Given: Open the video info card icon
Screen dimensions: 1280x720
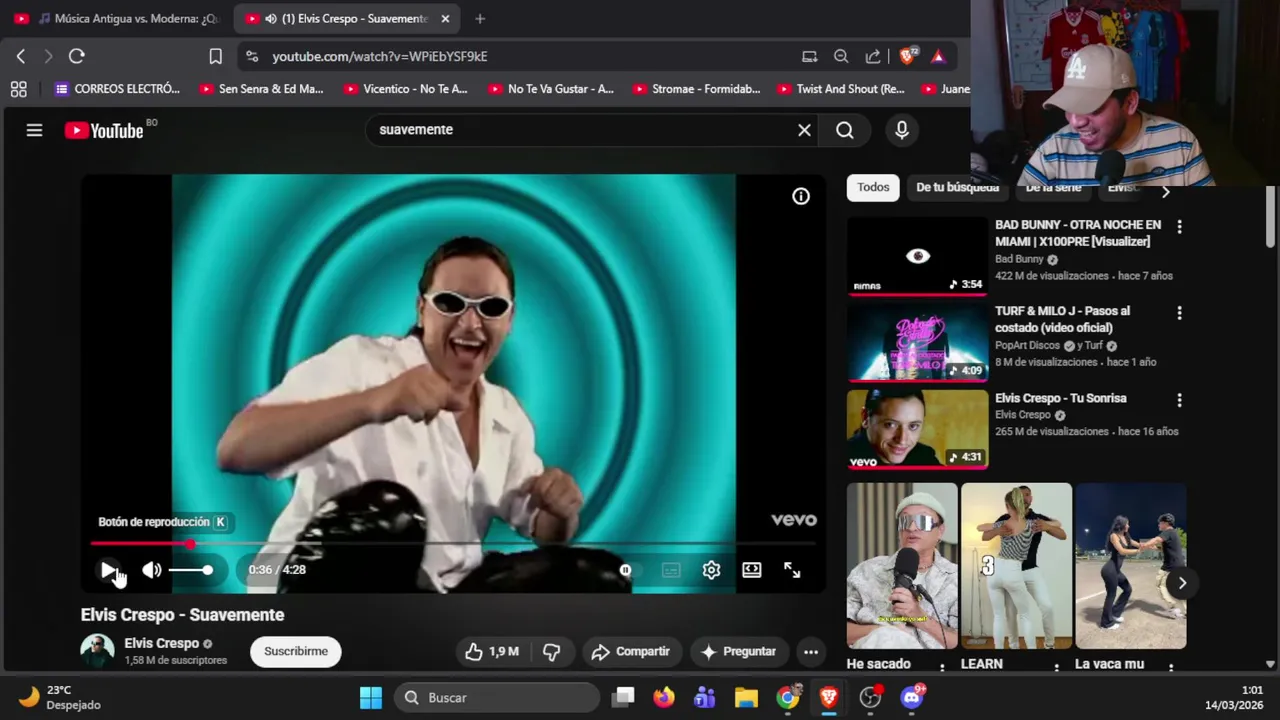Looking at the screenshot, I should [801, 197].
